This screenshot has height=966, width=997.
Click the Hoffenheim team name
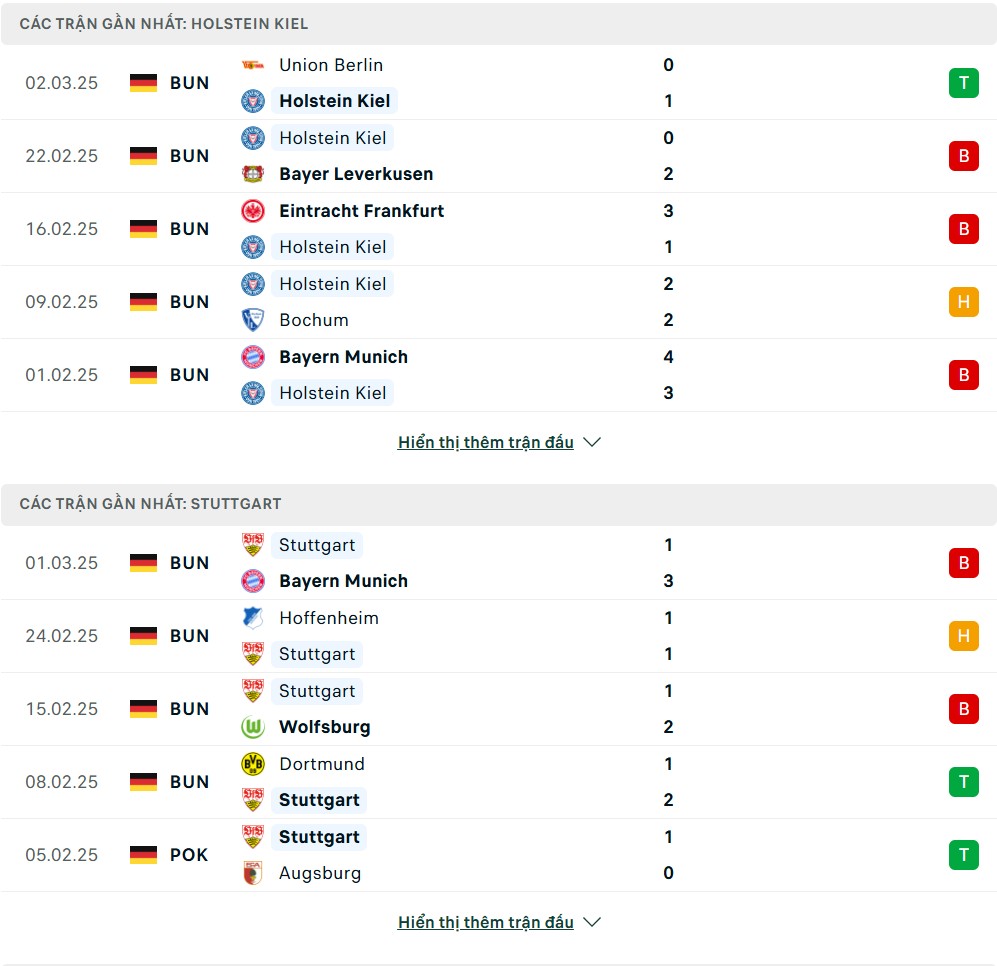click(329, 618)
